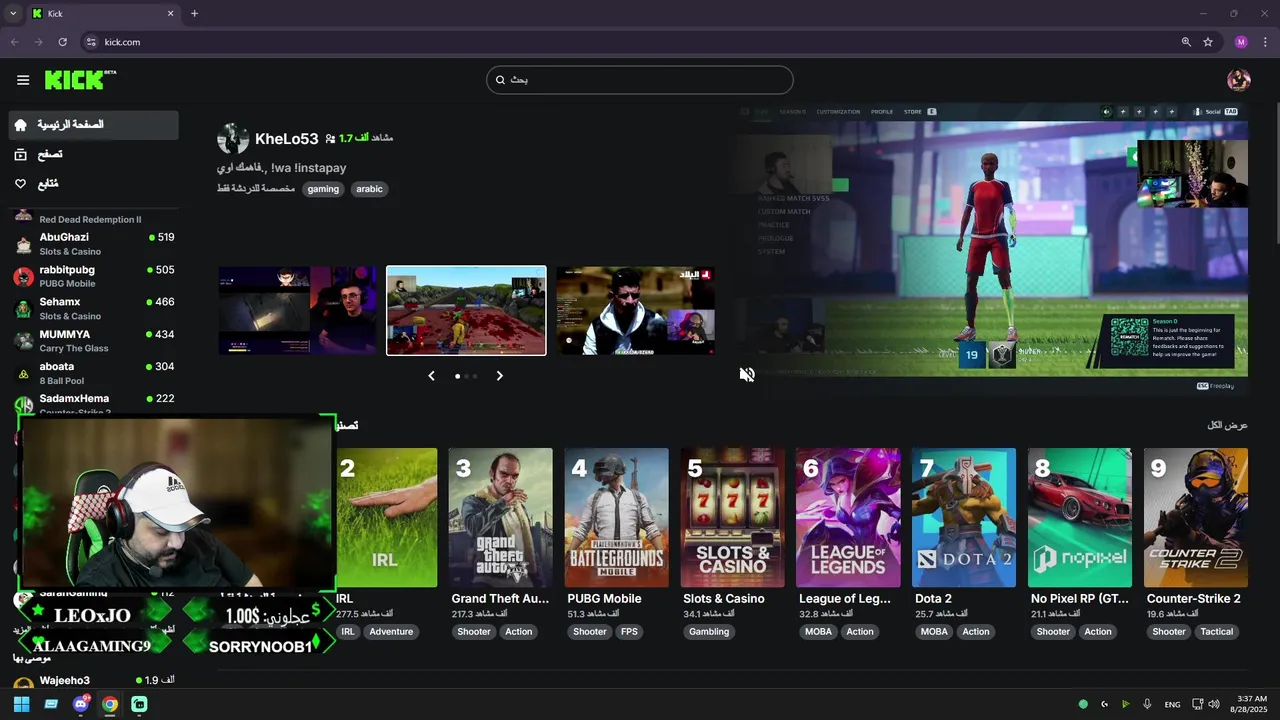Open the Counter-Strike 2 category card

[x=1196, y=518]
